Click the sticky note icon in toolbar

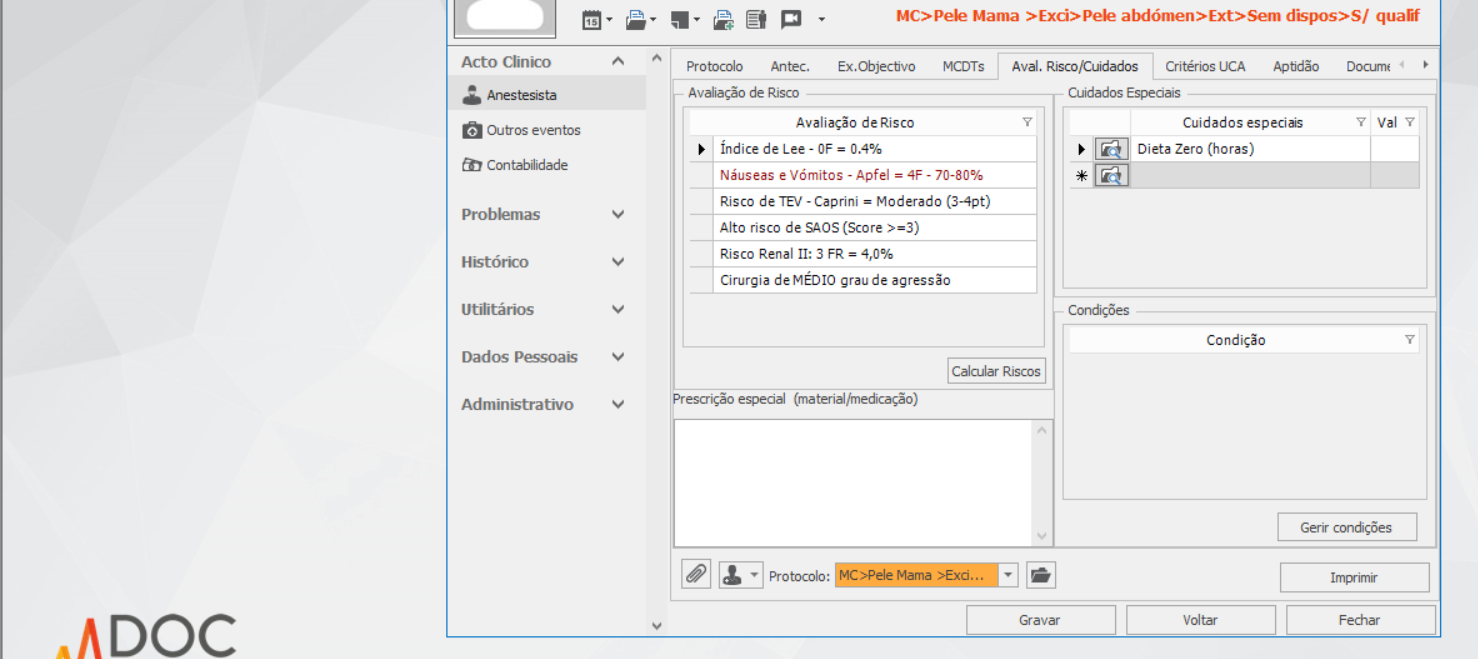pyautogui.click(x=680, y=19)
